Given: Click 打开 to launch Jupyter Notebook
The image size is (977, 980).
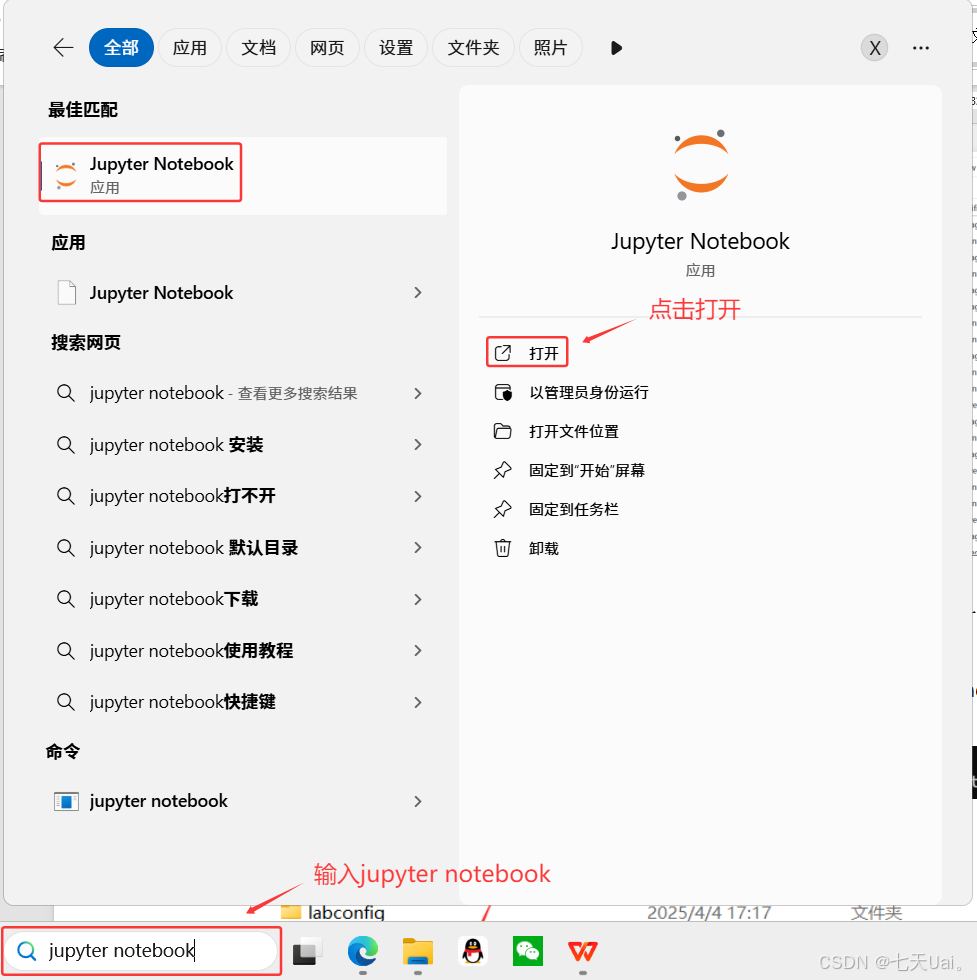Looking at the screenshot, I should [527, 354].
